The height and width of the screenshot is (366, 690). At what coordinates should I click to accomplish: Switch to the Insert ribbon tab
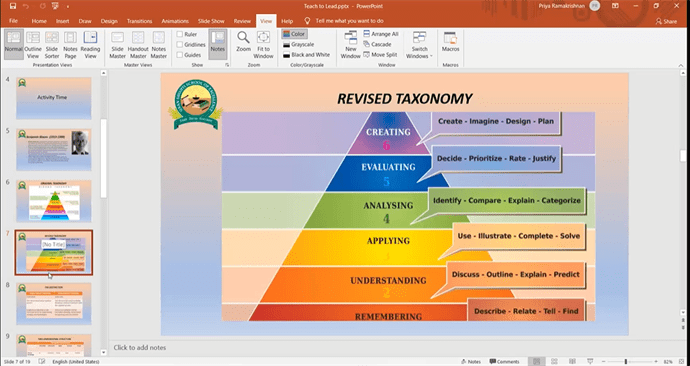62,21
